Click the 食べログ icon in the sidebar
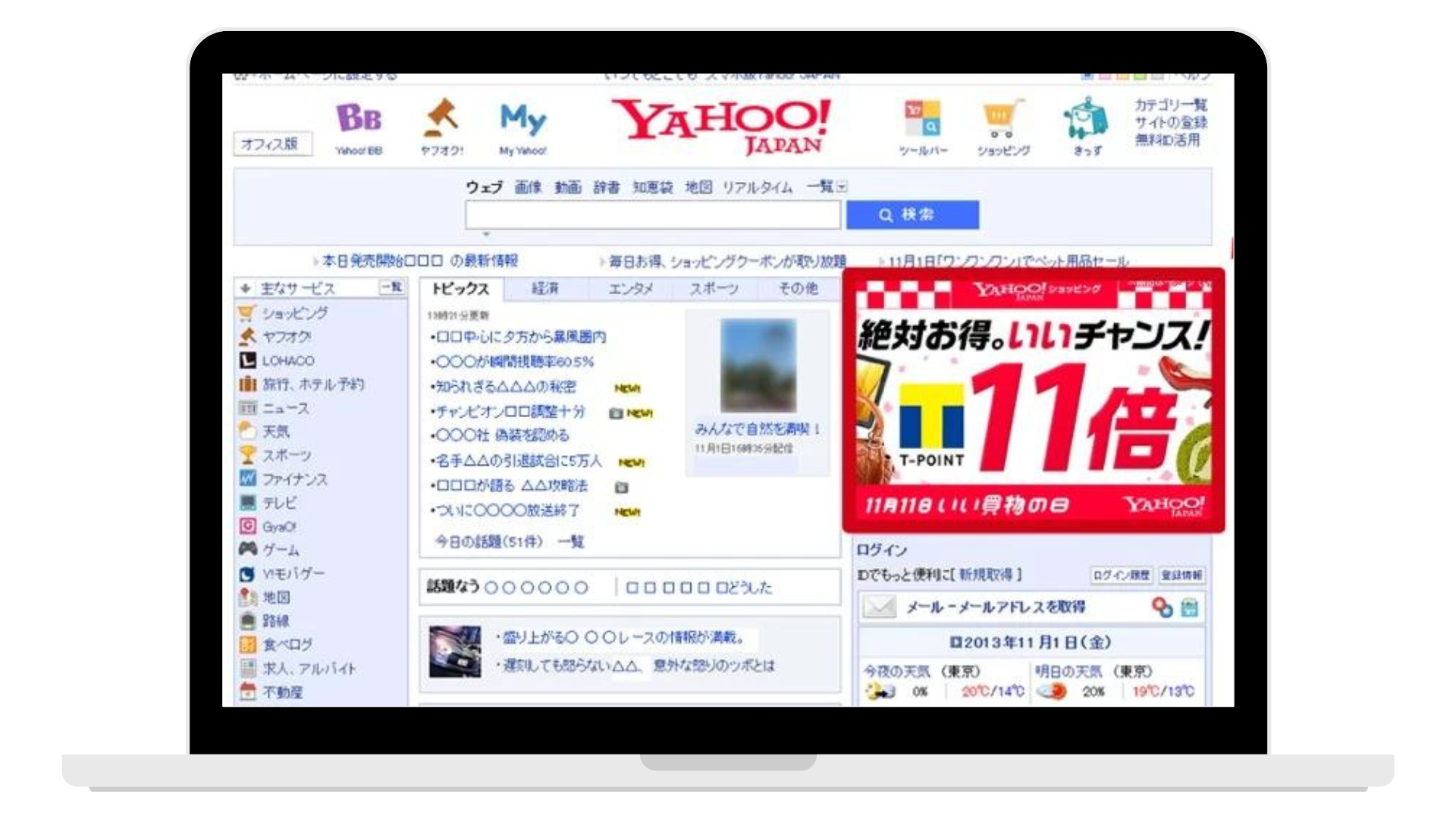This screenshot has height=819, width=1456. click(x=247, y=644)
